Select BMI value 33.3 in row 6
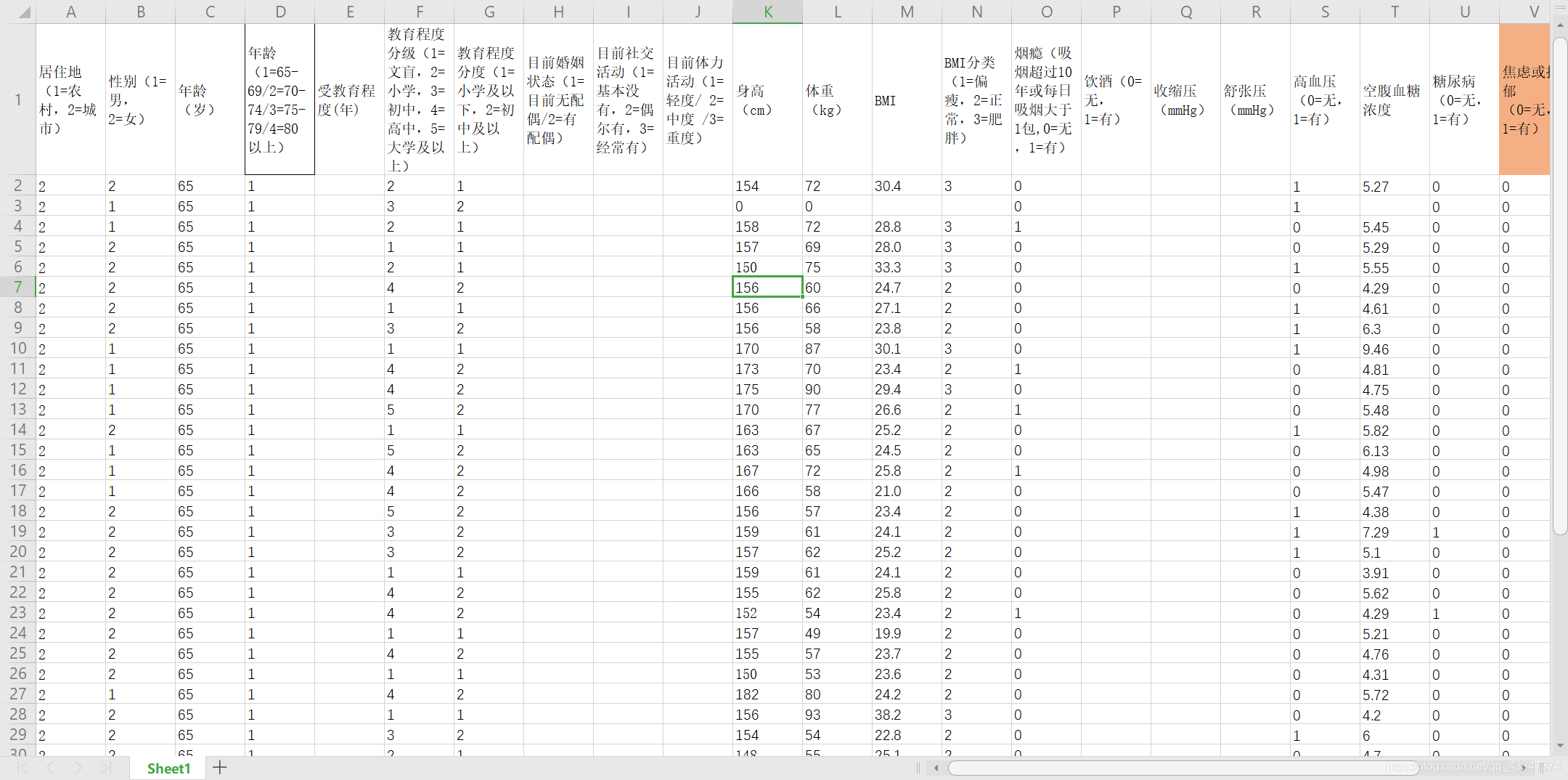The image size is (1568, 780). click(907, 267)
